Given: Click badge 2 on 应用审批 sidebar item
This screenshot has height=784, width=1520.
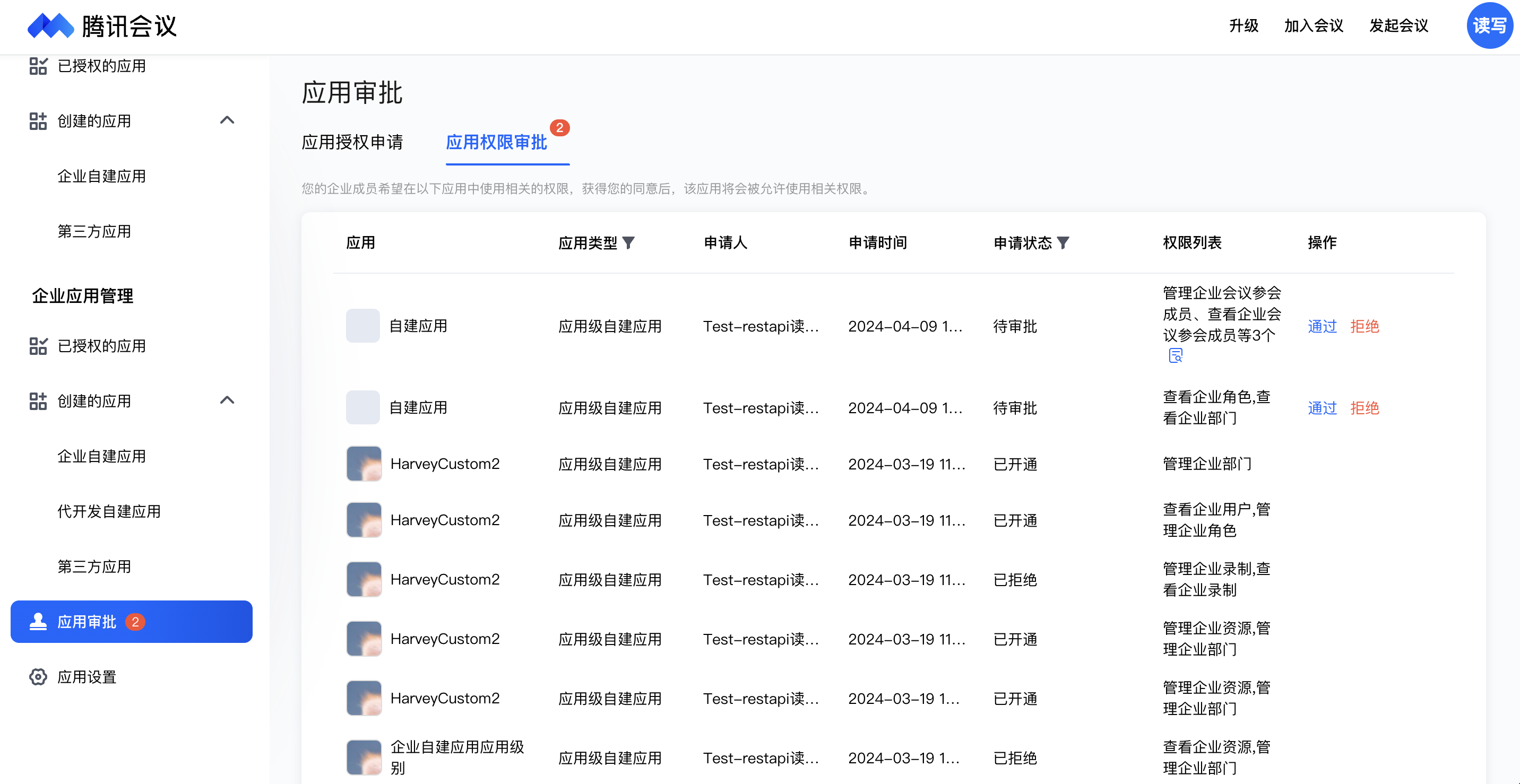Looking at the screenshot, I should click(135, 622).
